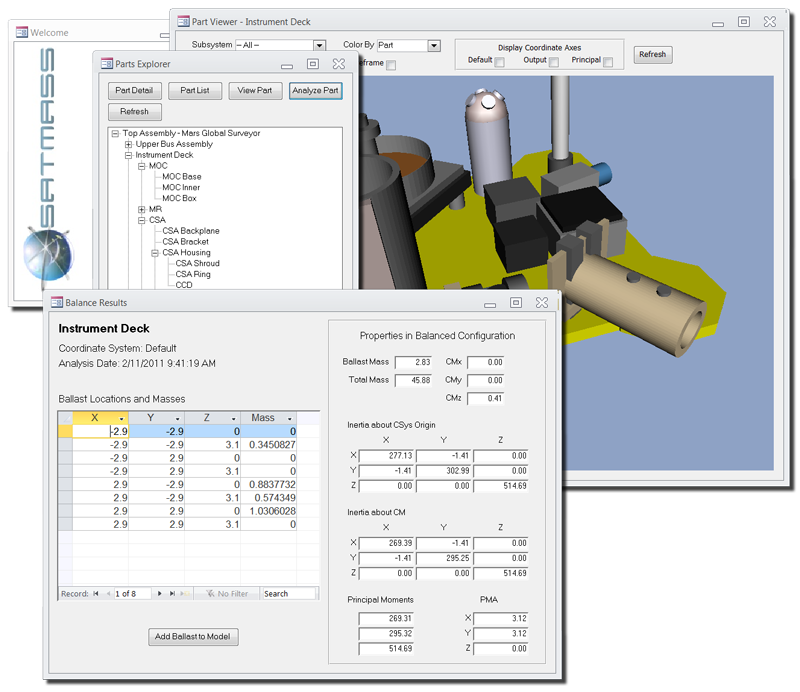Select CSA Bracket in the tree
The height and width of the screenshot is (692, 800).
[x=185, y=241]
